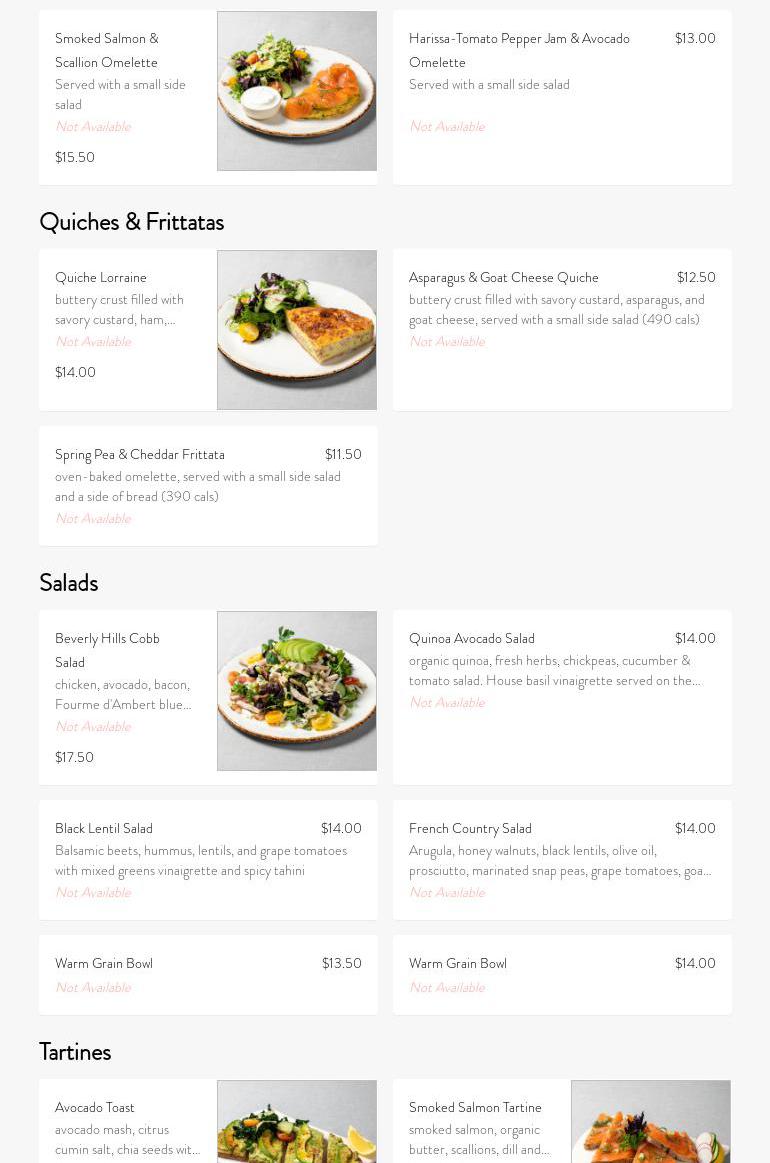The image size is (770, 1163).
Task: Click the Beverly Hills Cobb Salad photo
Action: tap(297, 691)
